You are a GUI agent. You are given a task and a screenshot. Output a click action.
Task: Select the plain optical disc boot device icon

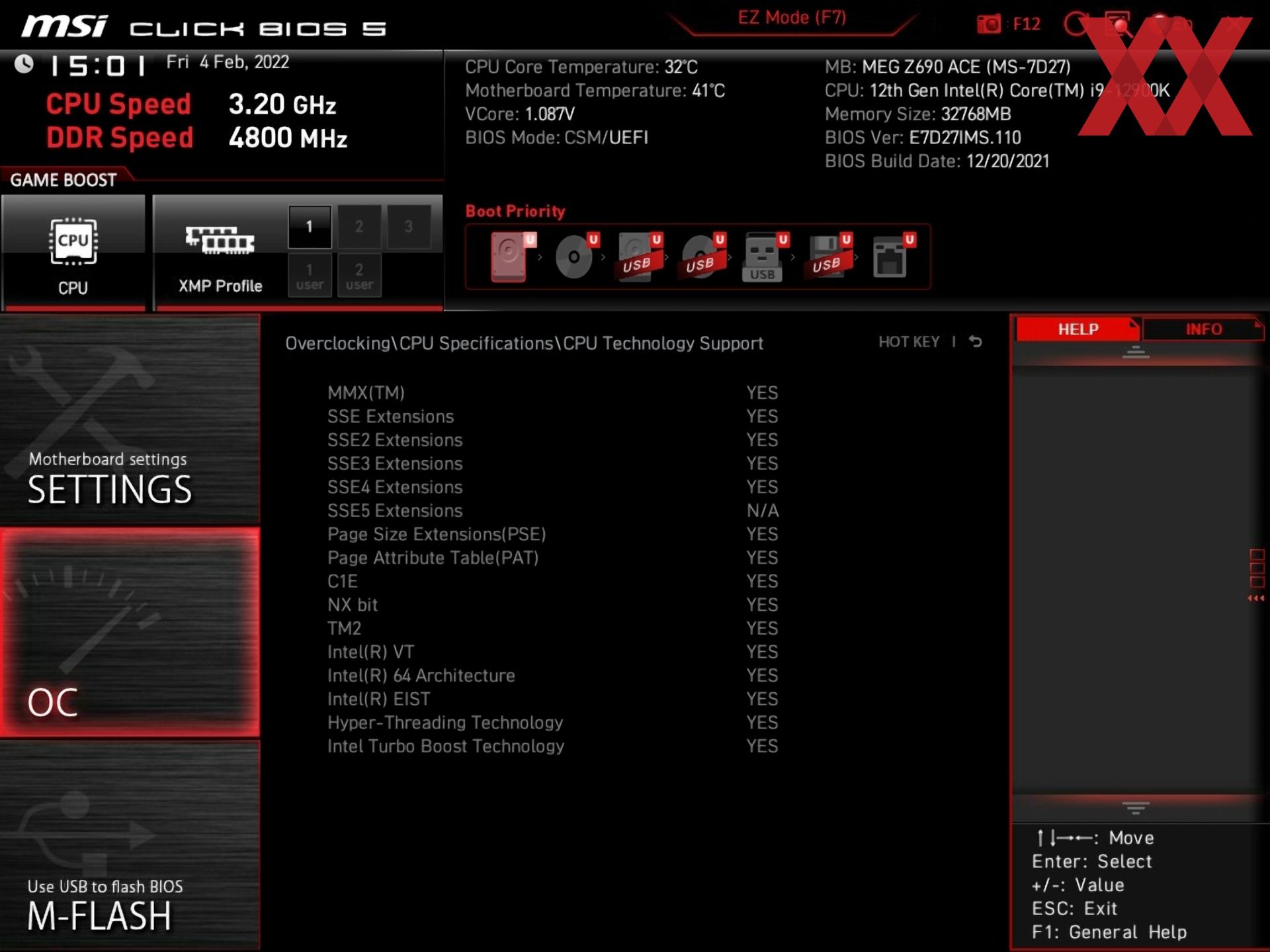coord(575,257)
